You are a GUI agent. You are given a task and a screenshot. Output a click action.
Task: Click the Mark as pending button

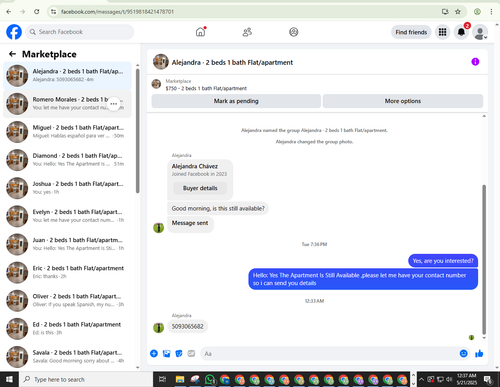click(236, 101)
